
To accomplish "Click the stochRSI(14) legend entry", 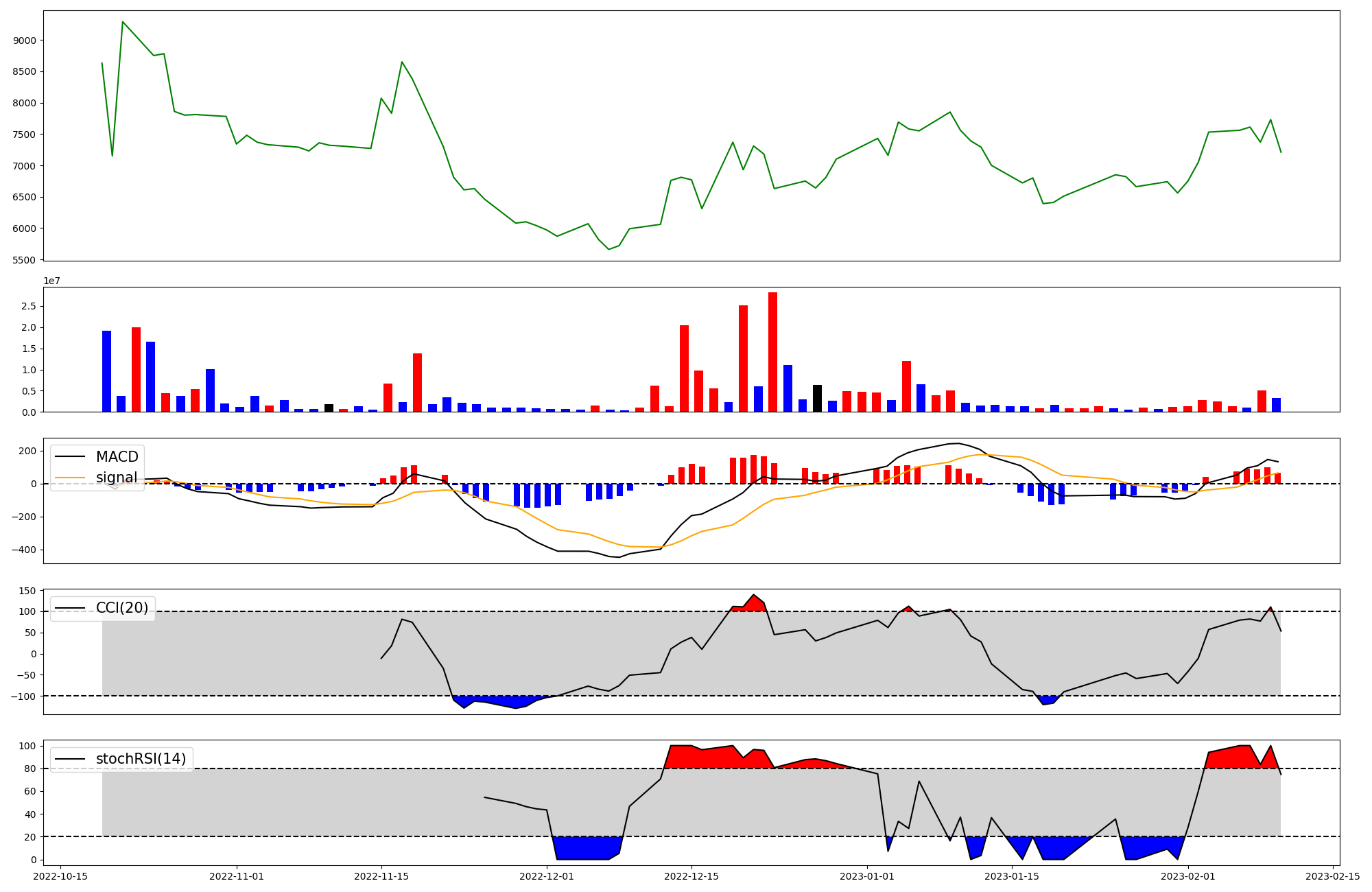I will [x=141, y=759].
